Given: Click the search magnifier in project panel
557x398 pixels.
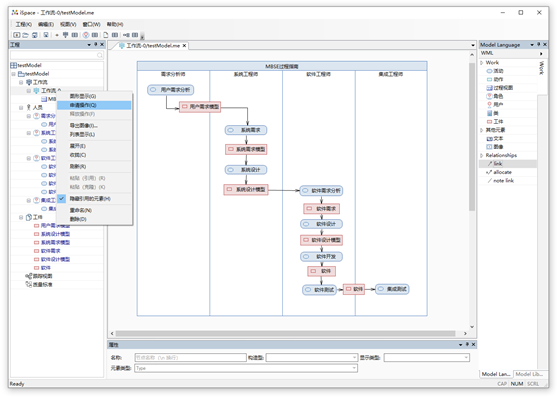Looking at the screenshot, I should click(100, 55).
